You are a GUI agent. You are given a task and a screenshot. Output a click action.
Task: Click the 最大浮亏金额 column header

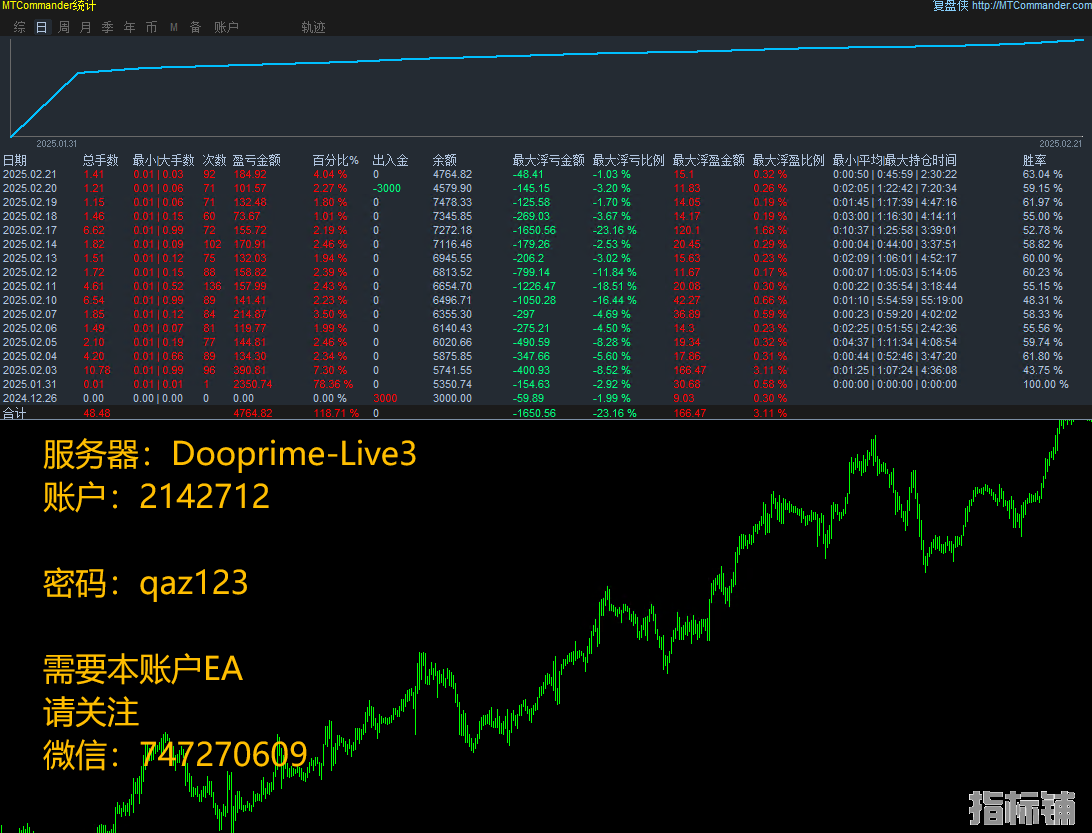tap(548, 160)
